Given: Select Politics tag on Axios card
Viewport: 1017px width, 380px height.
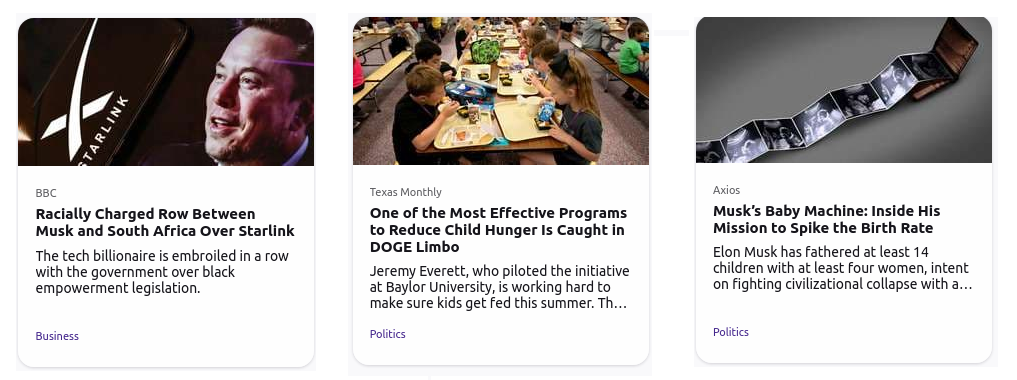Looking at the screenshot, I should 731,332.
